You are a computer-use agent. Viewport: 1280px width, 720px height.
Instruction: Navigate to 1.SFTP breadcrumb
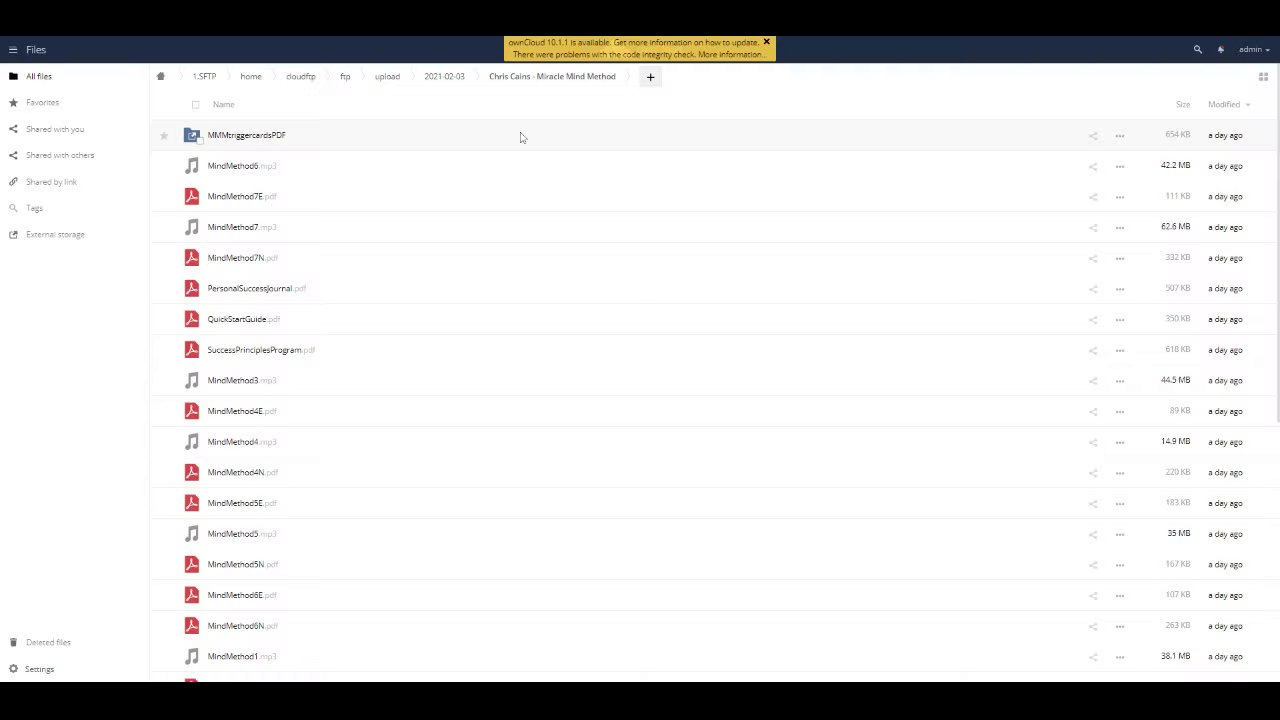(204, 76)
